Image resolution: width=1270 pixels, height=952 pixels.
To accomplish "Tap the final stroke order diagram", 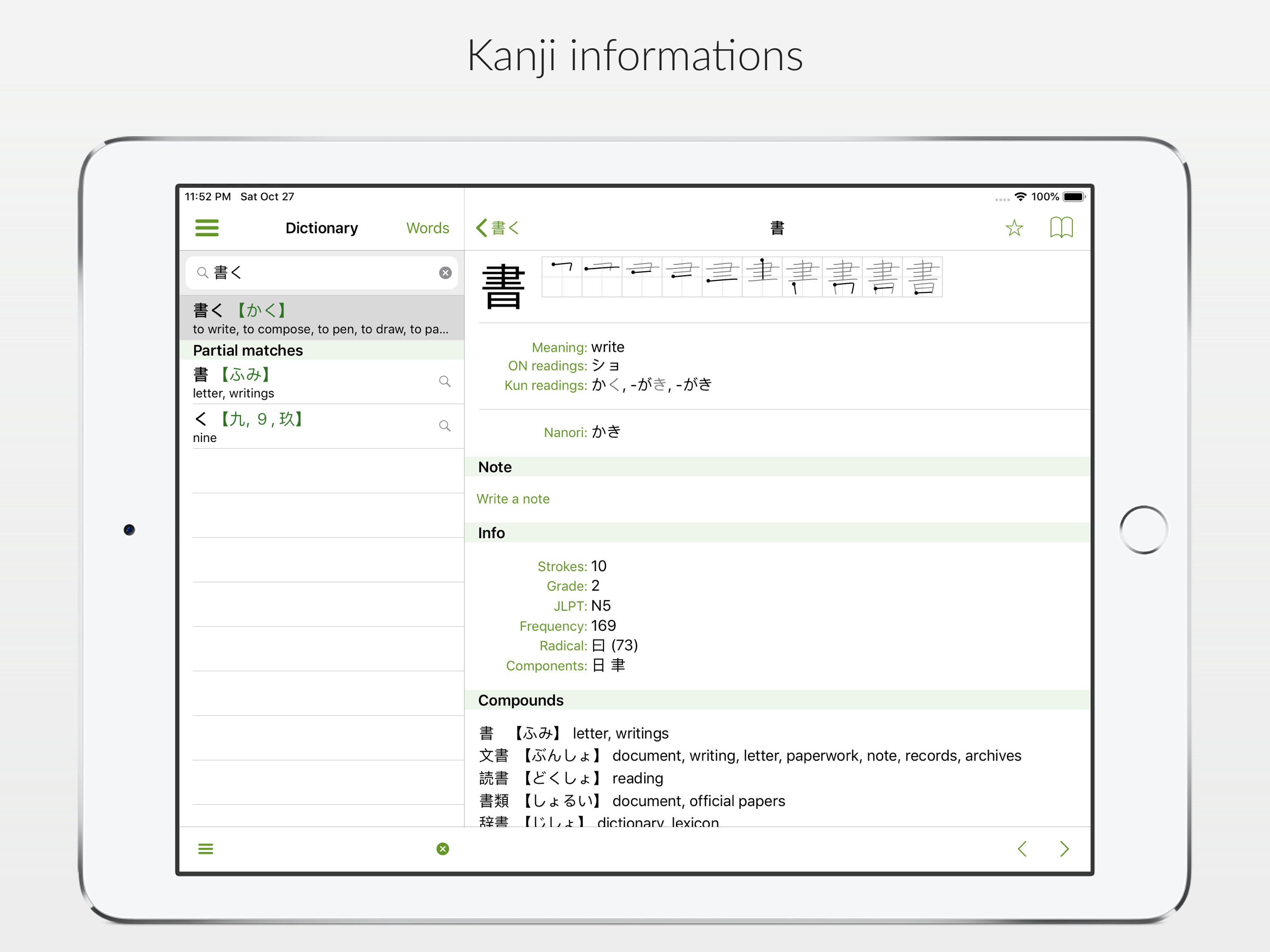I will click(x=922, y=278).
